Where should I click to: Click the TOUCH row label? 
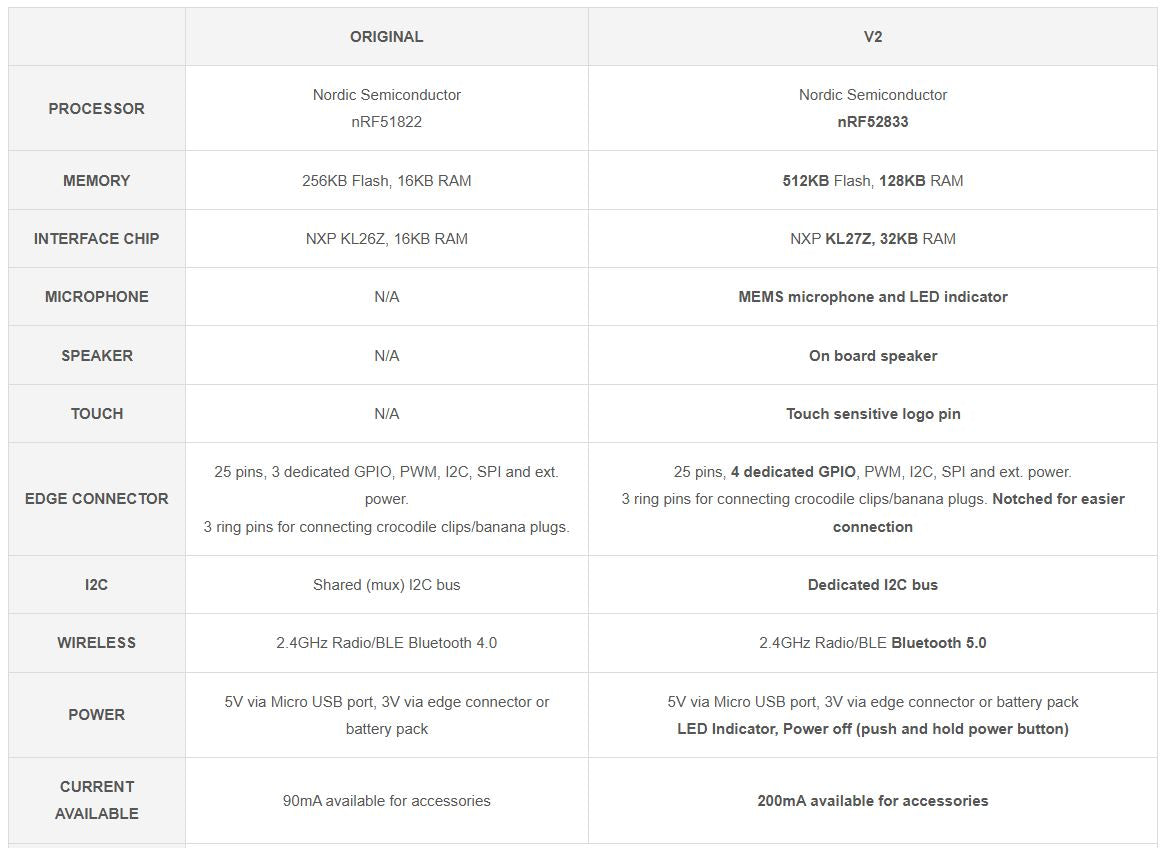pyautogui.click(x=96, y=414)
